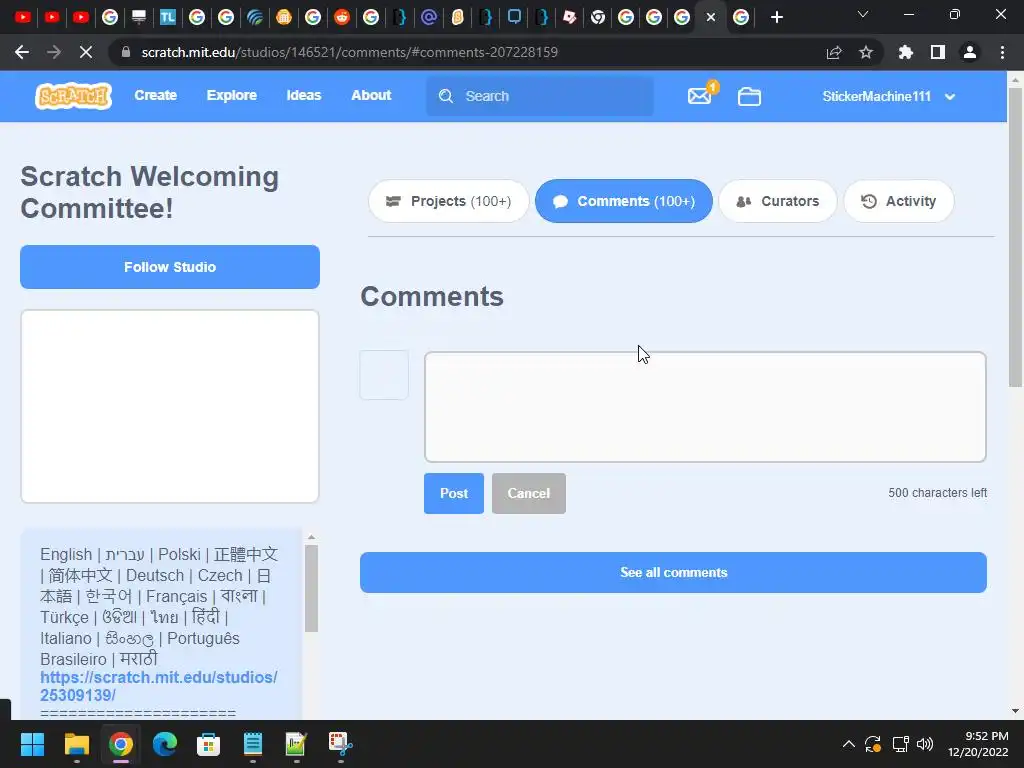Open a new browser tab
The width and height of the screenshot is (1024, 768).
tap(776, 17)
